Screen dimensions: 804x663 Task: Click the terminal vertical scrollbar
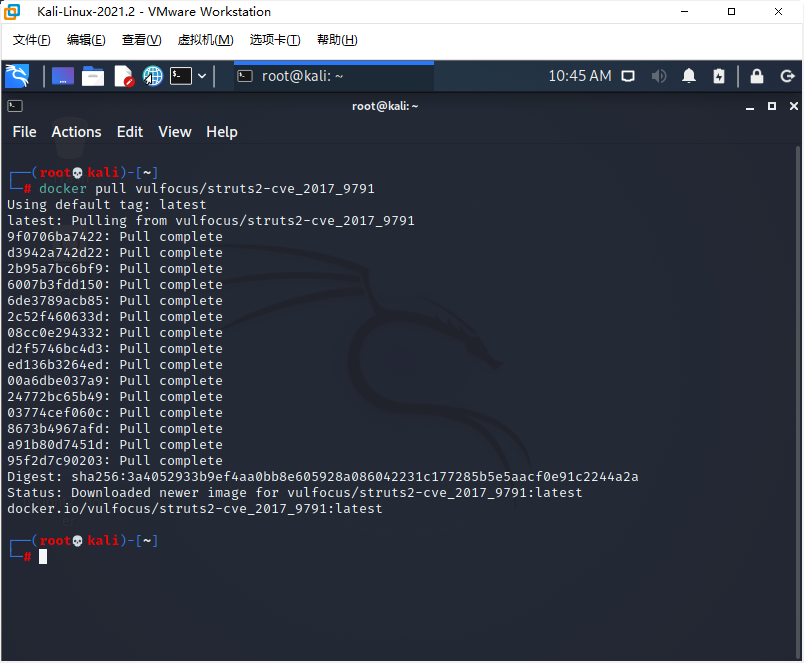coord(797,400)
